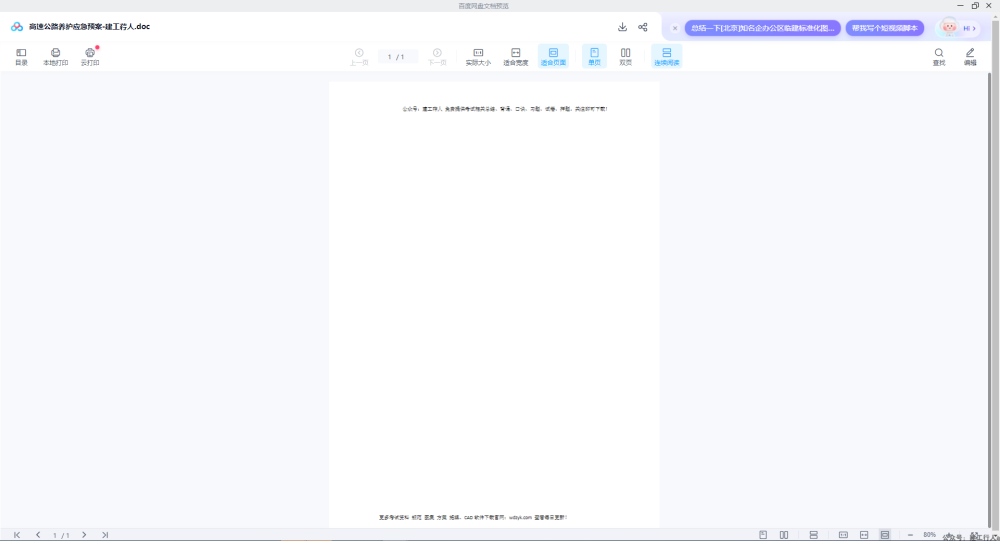The height and width of the screenshot is (541, 1000).
Task: Click the 80% zoom level value
Action: [929, 535]
